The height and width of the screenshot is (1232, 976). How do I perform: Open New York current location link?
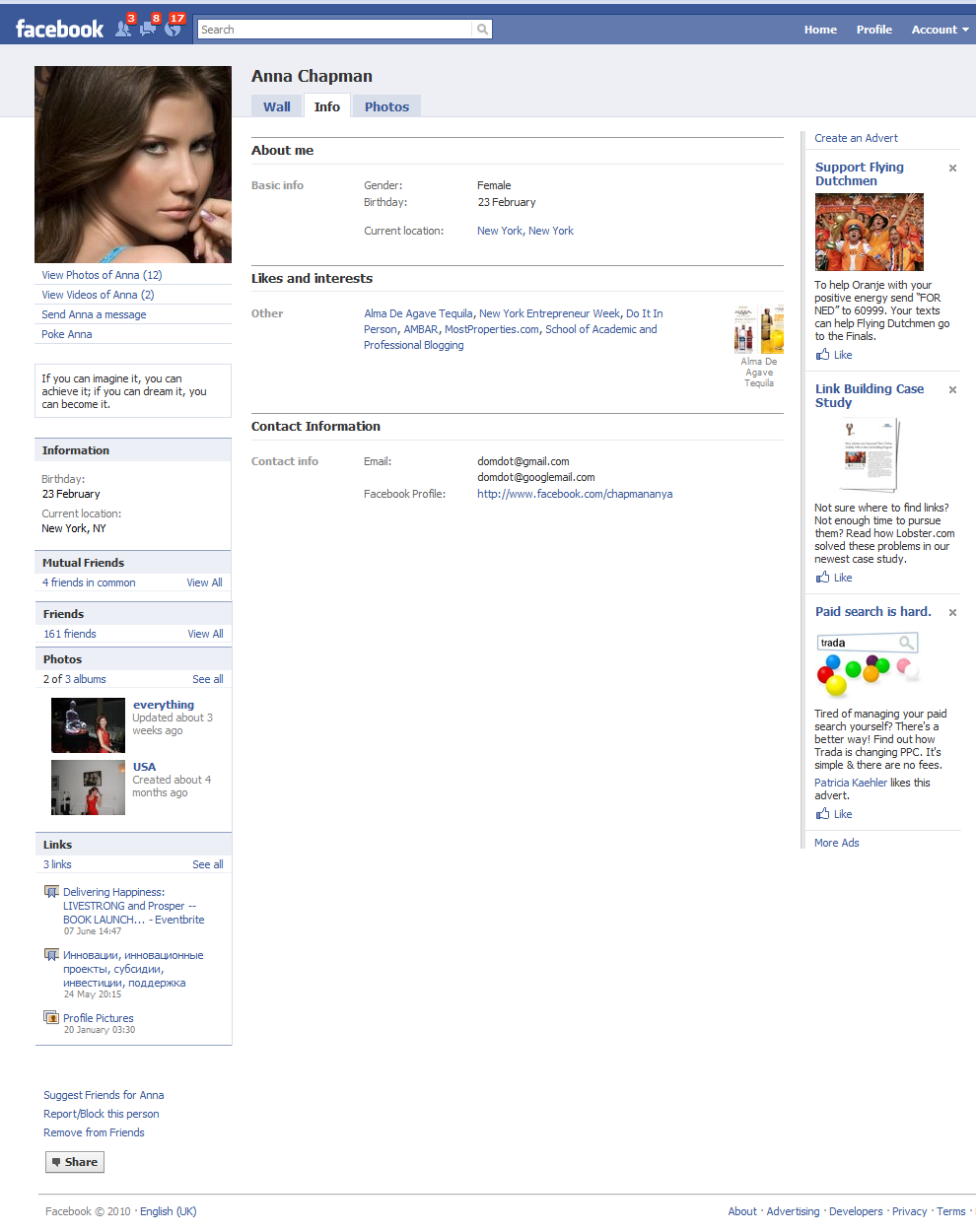525,231
